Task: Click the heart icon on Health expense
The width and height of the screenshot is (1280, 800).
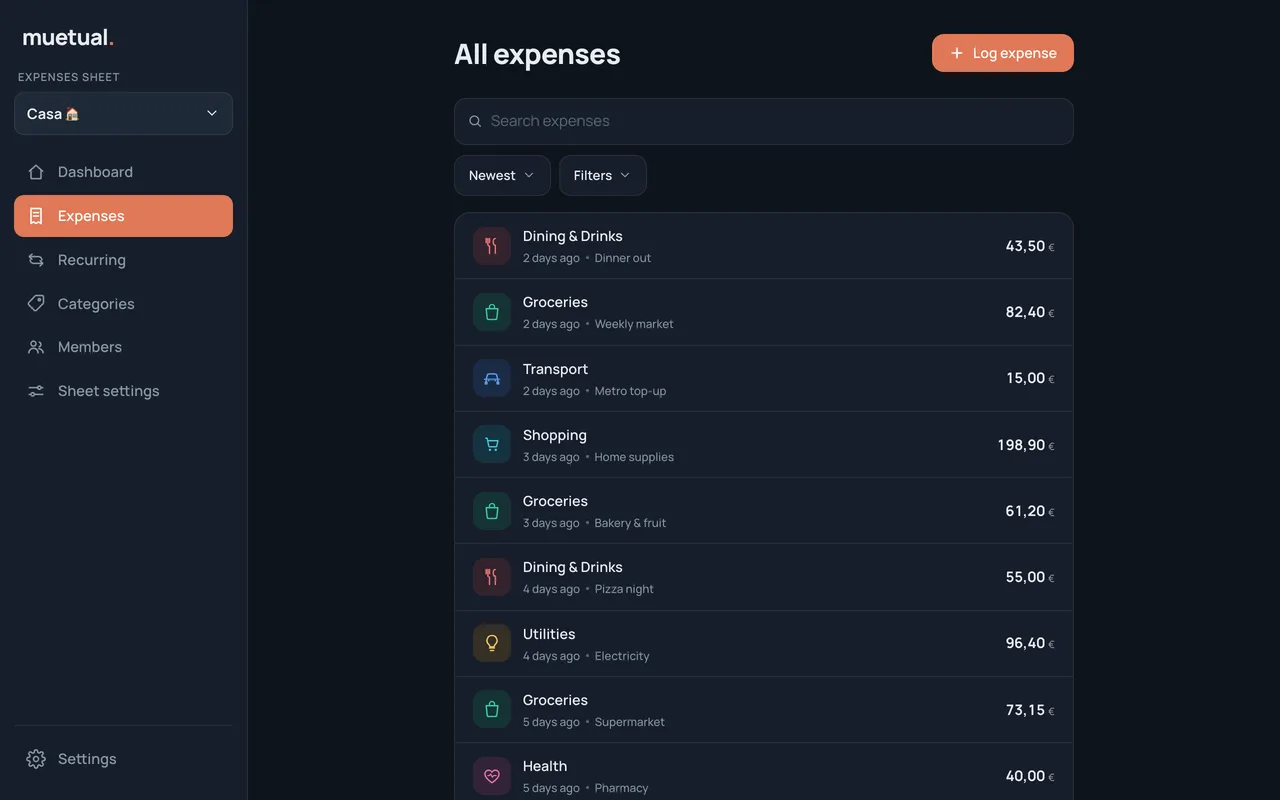Action: [491, 776]
